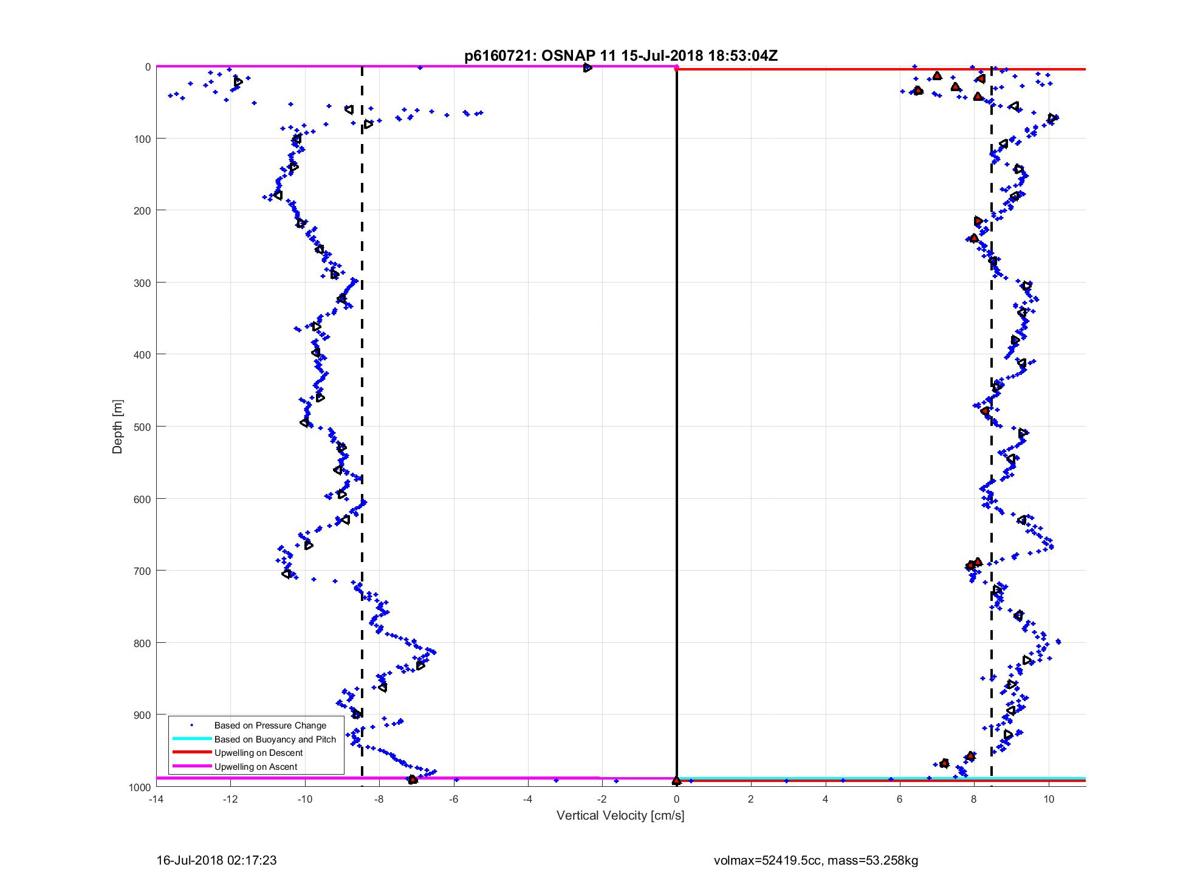Image resolution: width=1200 pixels, height=885 pixels.
Task: Click velocity axis tick "-8"
Action: click(379, 799)
